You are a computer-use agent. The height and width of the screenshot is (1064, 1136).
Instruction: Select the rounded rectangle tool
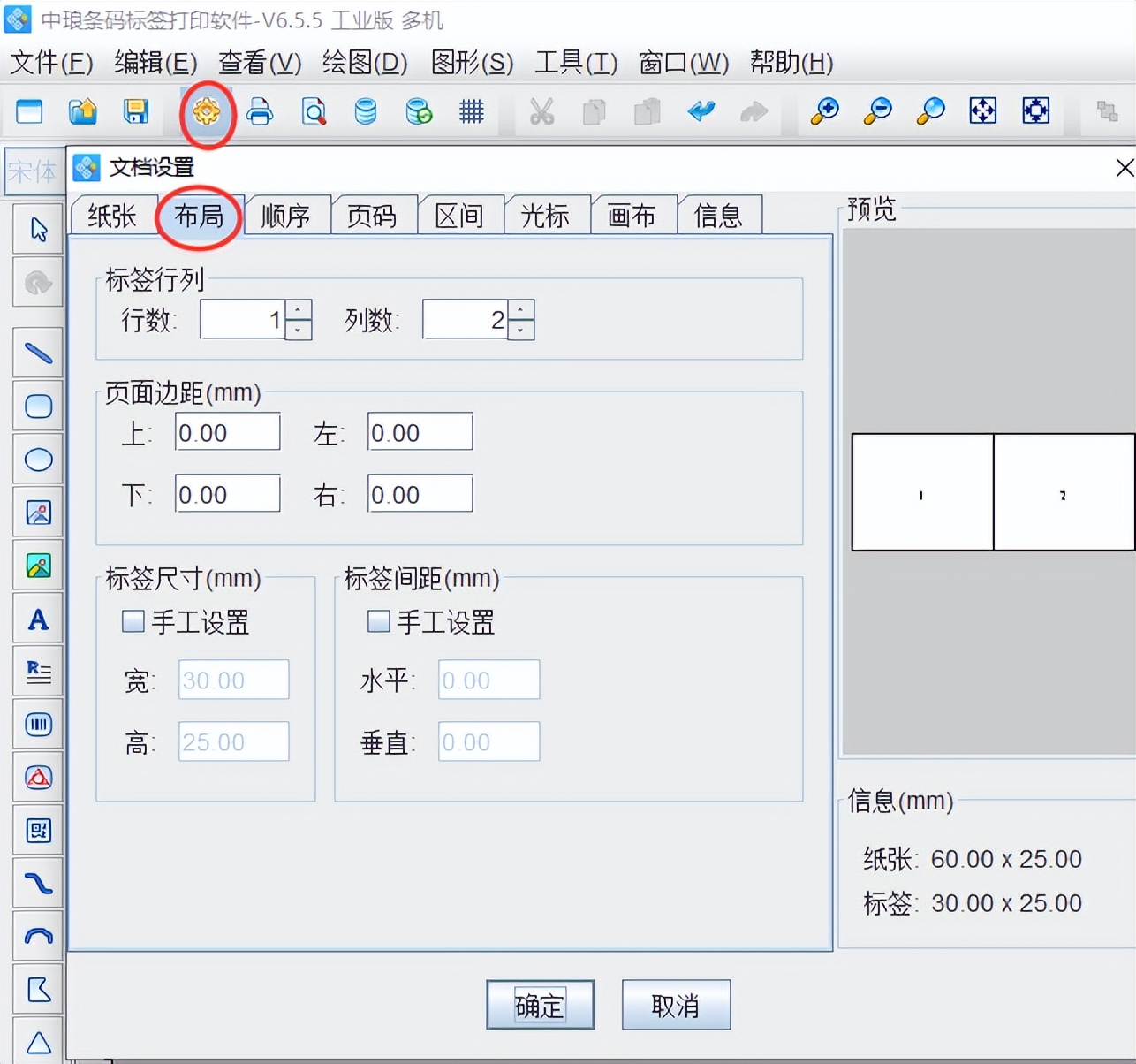(38, 406)
